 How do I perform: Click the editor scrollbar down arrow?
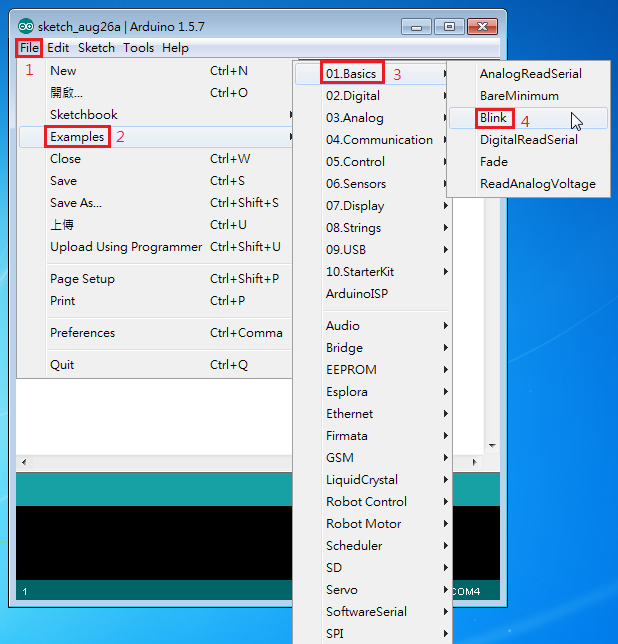click(x=492, y=445)
